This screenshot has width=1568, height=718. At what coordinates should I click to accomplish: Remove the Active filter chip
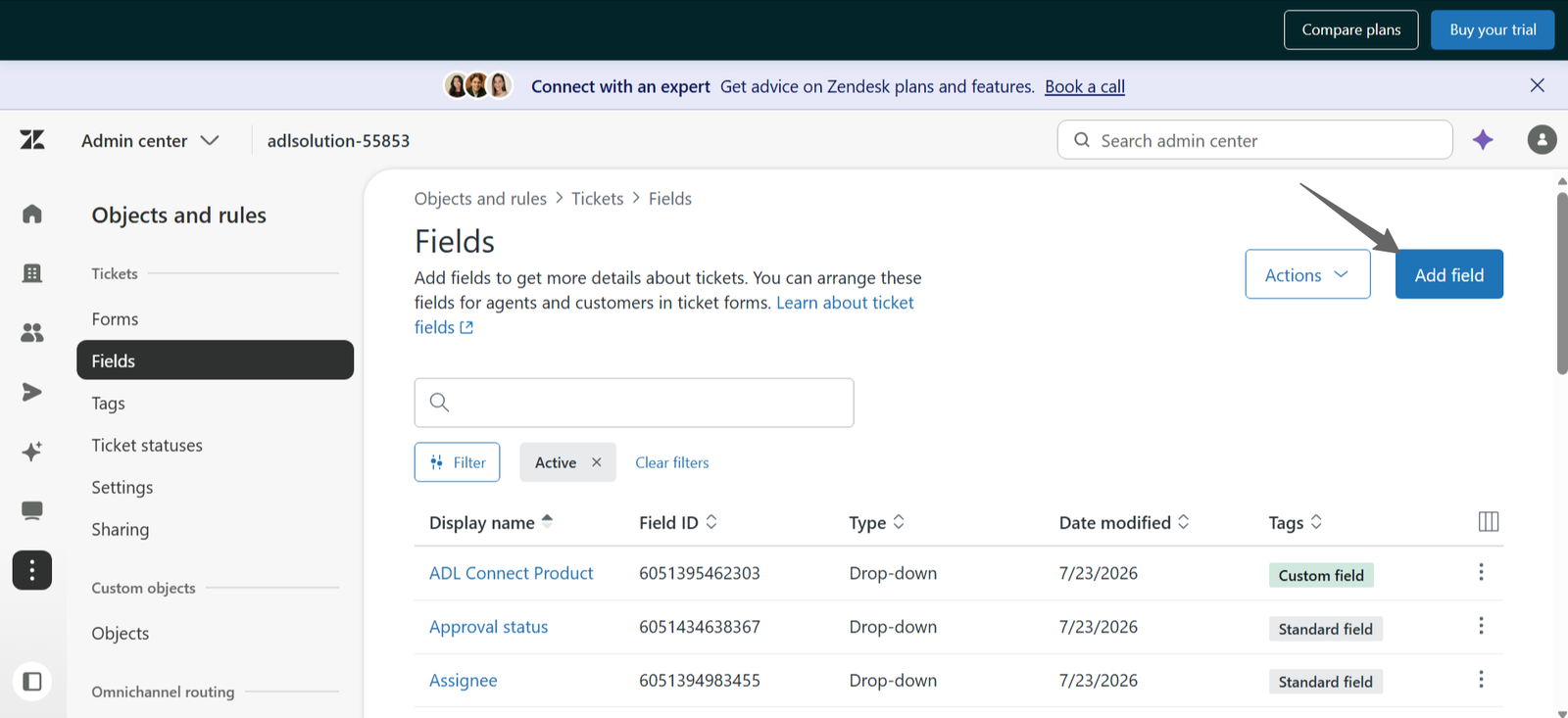tap(596, 462)
